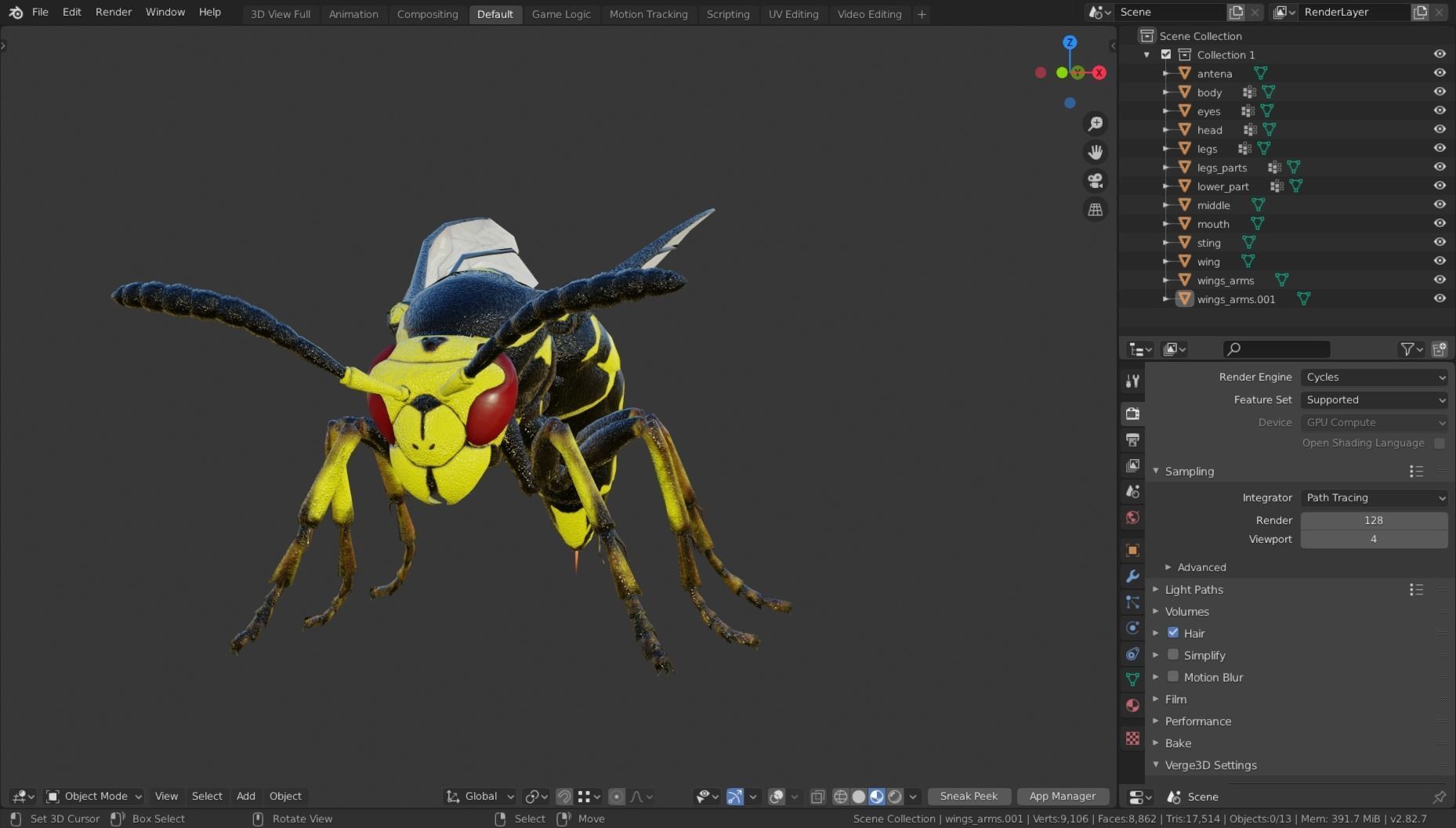Viewport: 1456px width, 828px height.
Task: Open Object Data green triangle icon
Action: pyautogui.click(x=1132, y=679)
